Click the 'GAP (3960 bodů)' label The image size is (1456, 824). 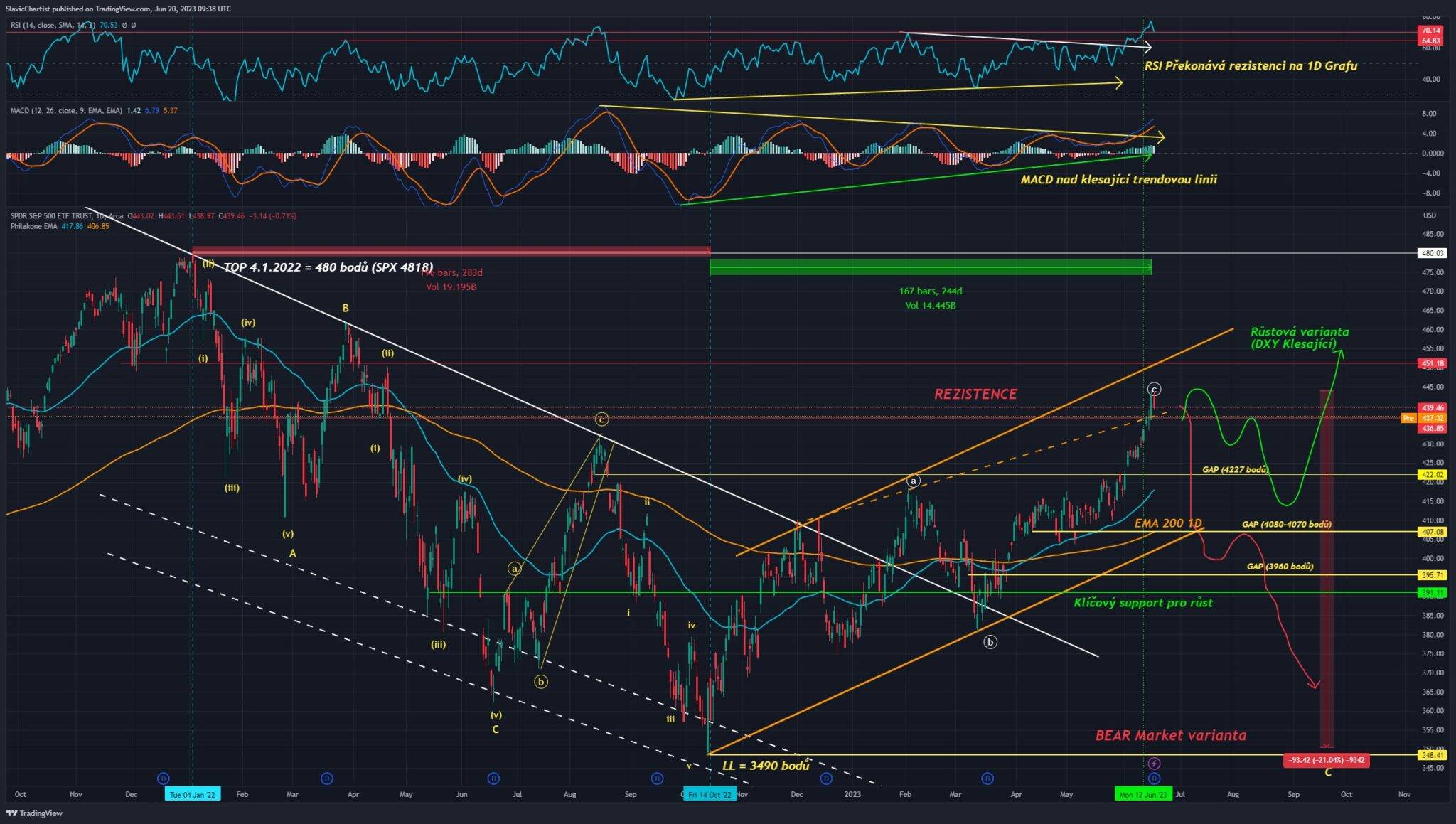point(1280,567)
